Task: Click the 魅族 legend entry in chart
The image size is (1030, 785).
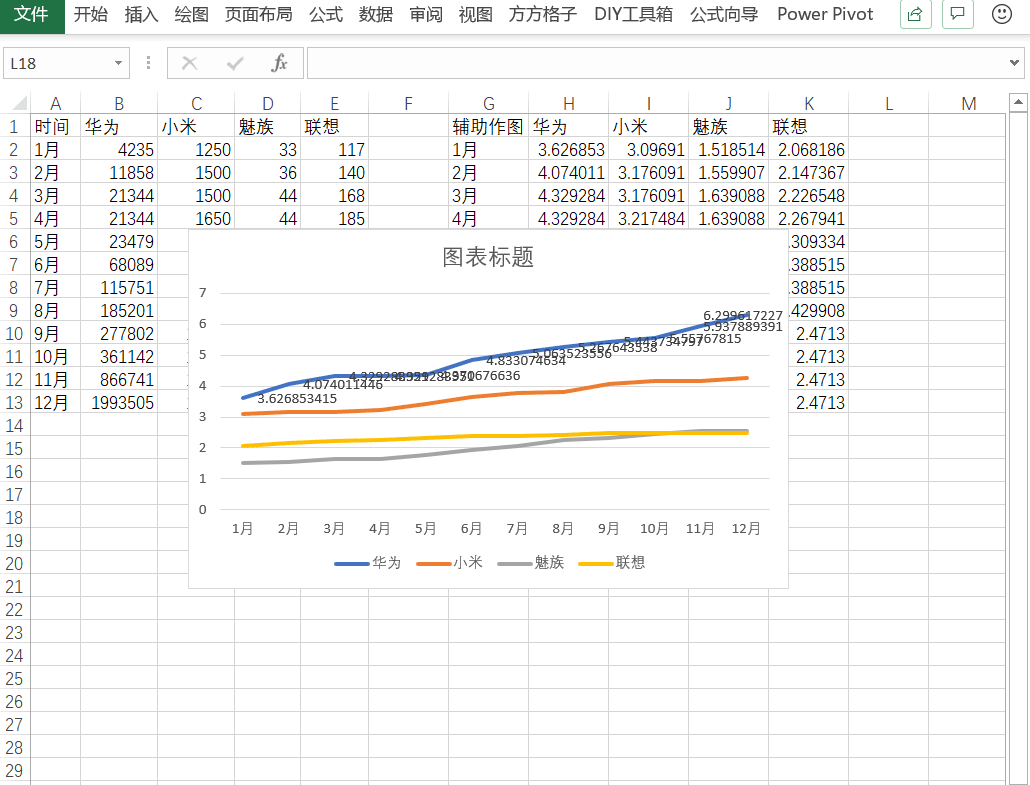Action: coord(531,562)
